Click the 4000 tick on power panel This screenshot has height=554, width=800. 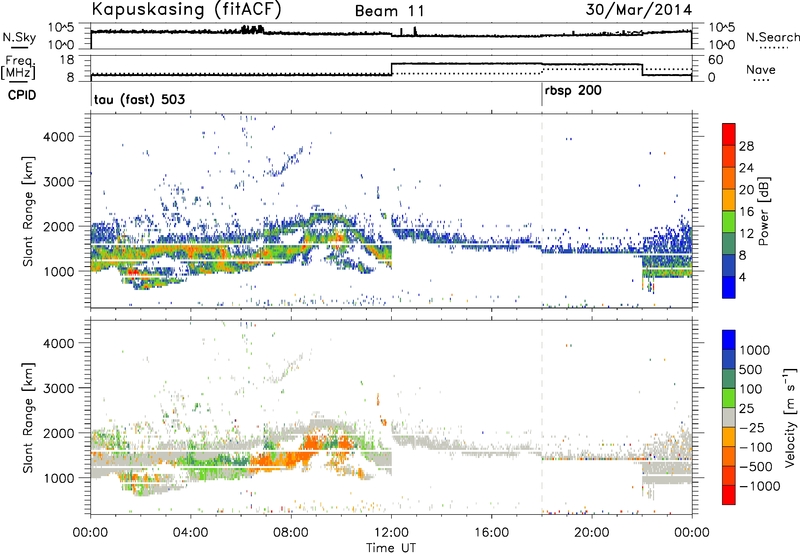59,137
